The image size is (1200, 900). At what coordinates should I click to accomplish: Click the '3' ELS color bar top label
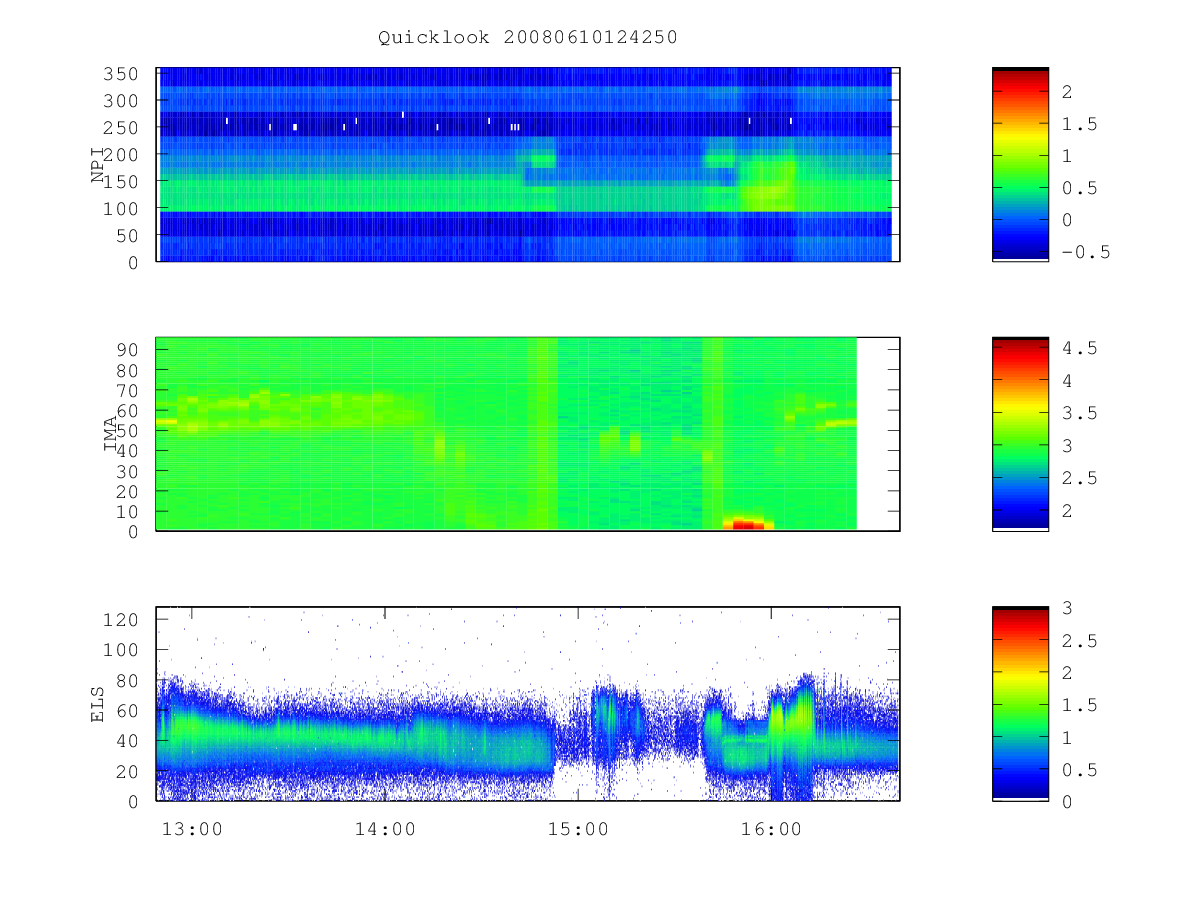coord(1067,608)
